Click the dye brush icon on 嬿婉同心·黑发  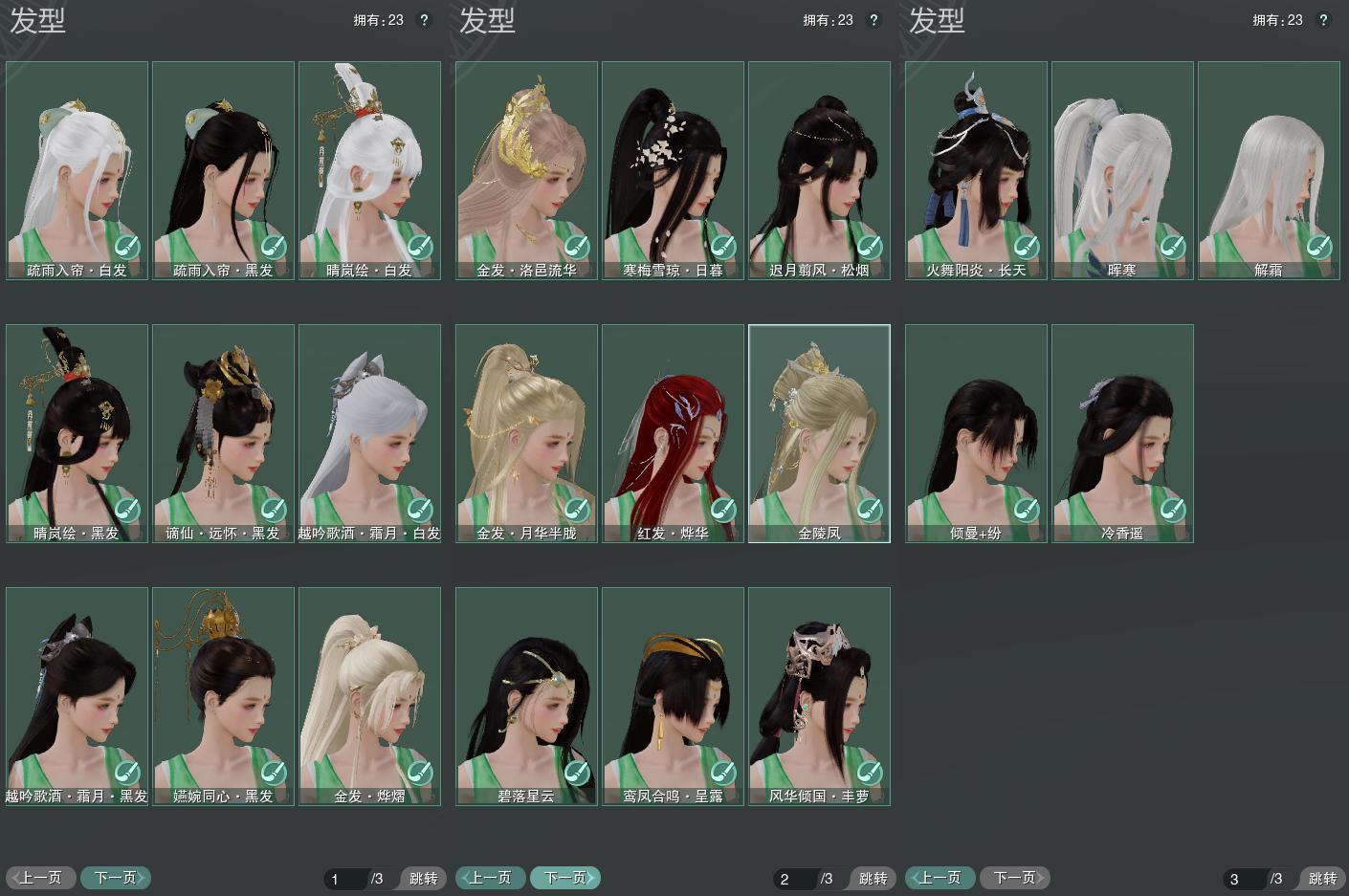click(x=274, y=773)
